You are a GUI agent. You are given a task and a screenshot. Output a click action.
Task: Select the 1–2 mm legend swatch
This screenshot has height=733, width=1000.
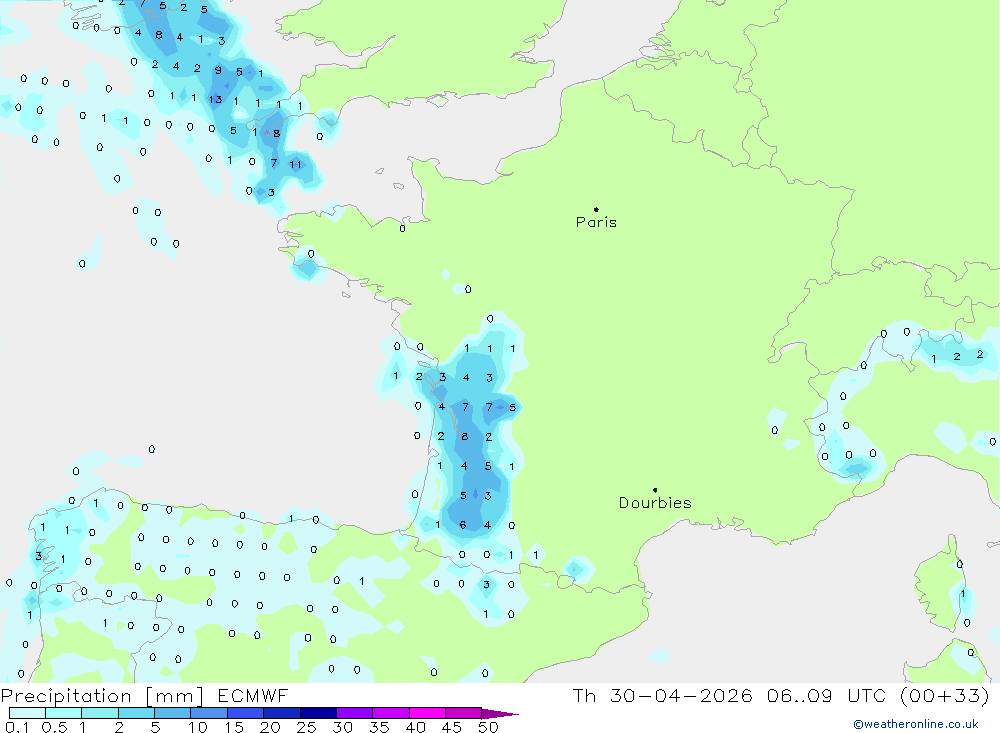pos(100,713)
